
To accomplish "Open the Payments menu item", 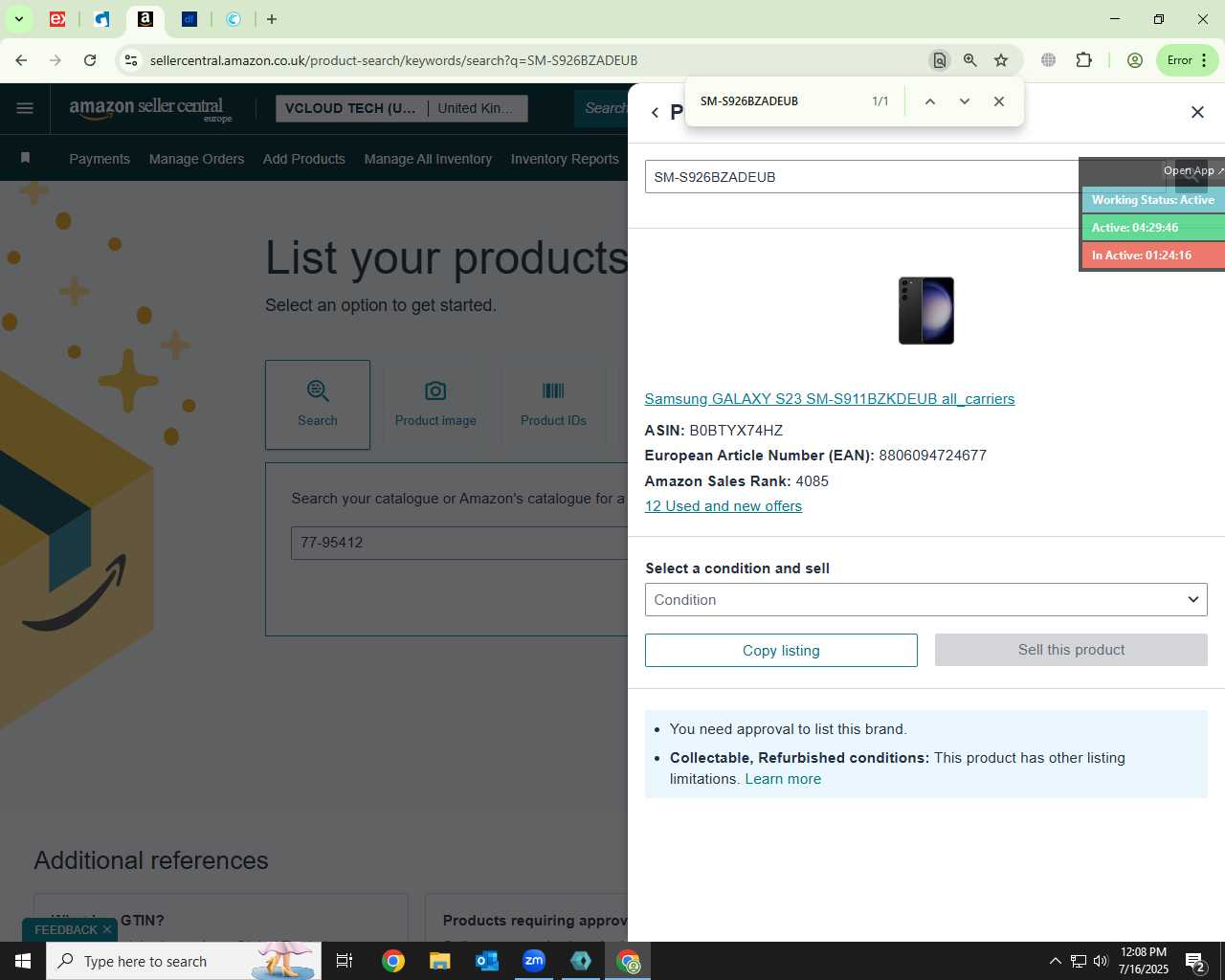I will 100,159.
